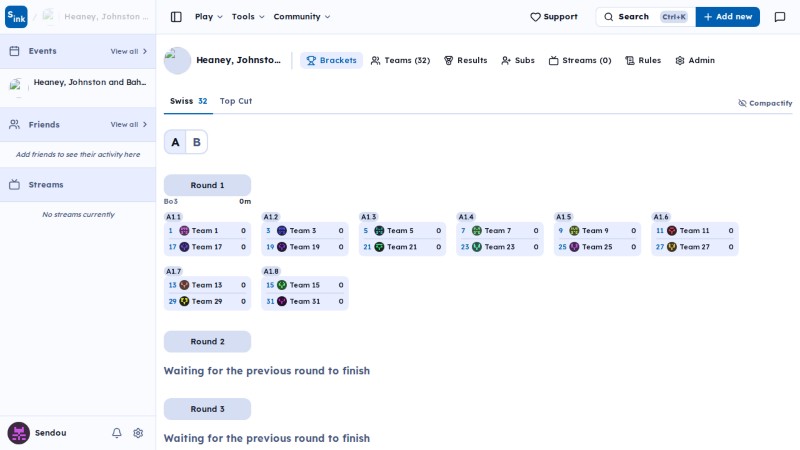This screenshot has width=800, height=450.
Task: Open the Rules tab
Action: (643, 60)
